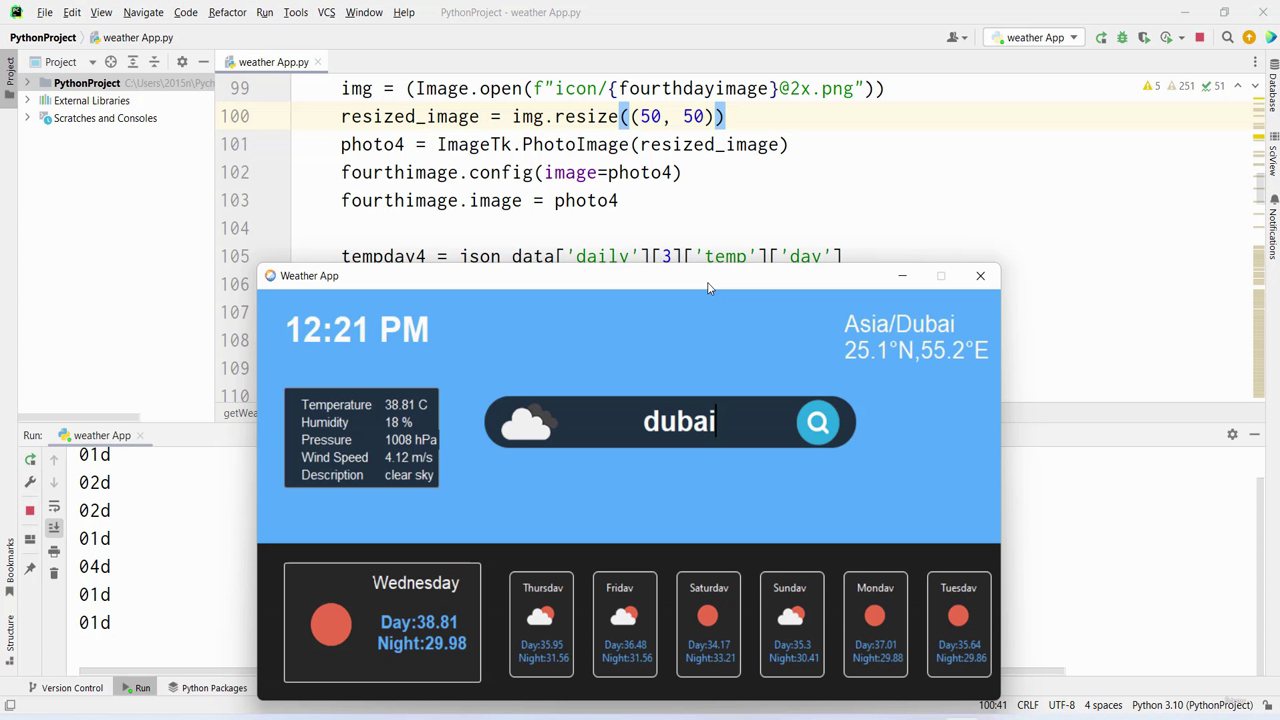This screenshot has width=1280, height=720.
Task: Click the Debug bug icon in toolbar
Action: (1122, 38)
